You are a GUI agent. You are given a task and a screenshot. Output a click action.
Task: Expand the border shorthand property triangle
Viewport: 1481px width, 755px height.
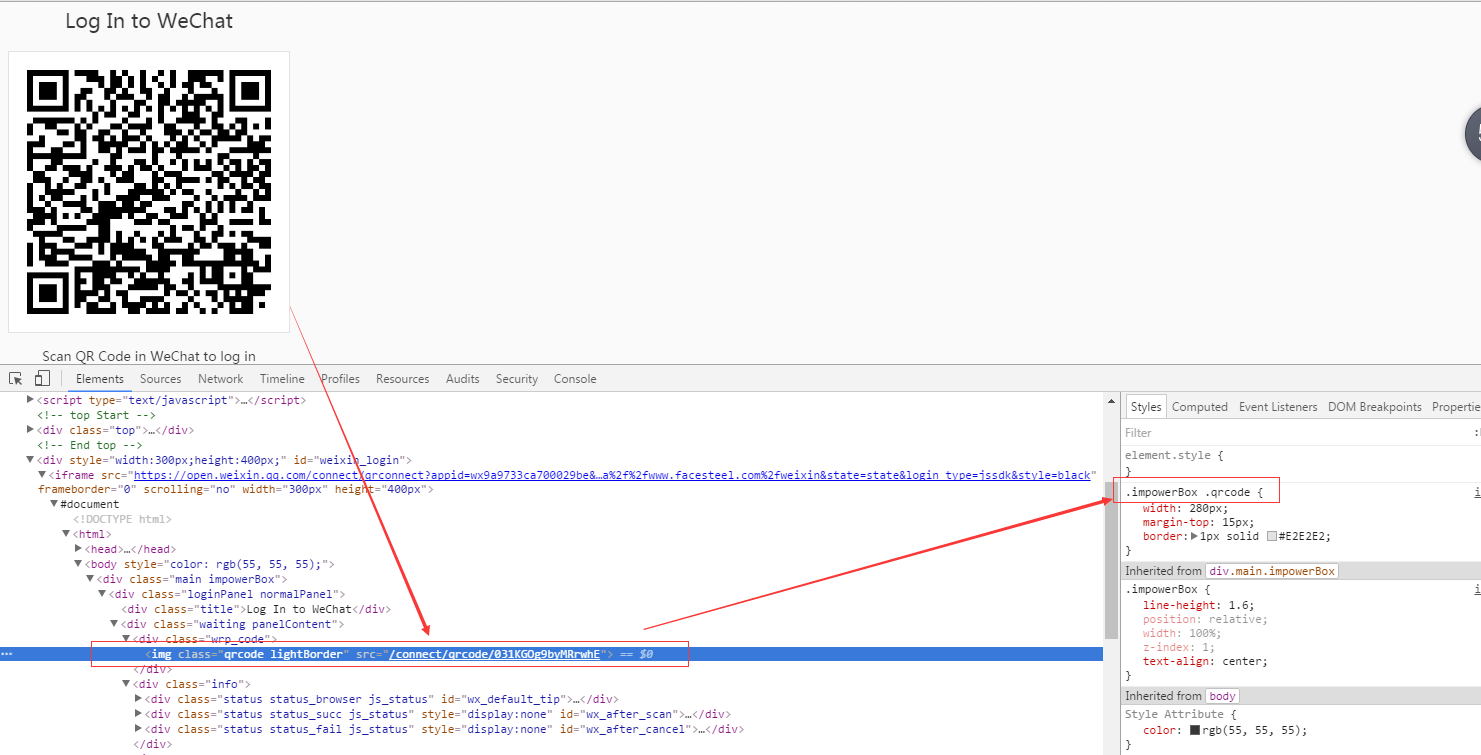tap(1194, 536)
